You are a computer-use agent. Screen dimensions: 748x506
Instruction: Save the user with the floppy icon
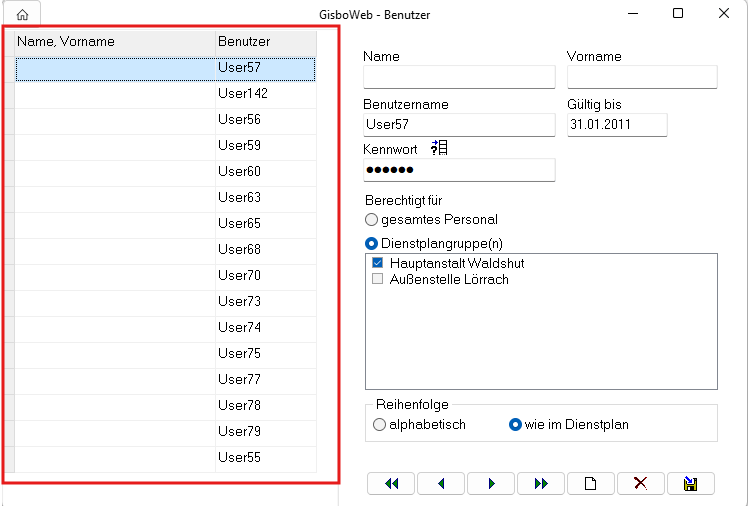pos(691,484)
